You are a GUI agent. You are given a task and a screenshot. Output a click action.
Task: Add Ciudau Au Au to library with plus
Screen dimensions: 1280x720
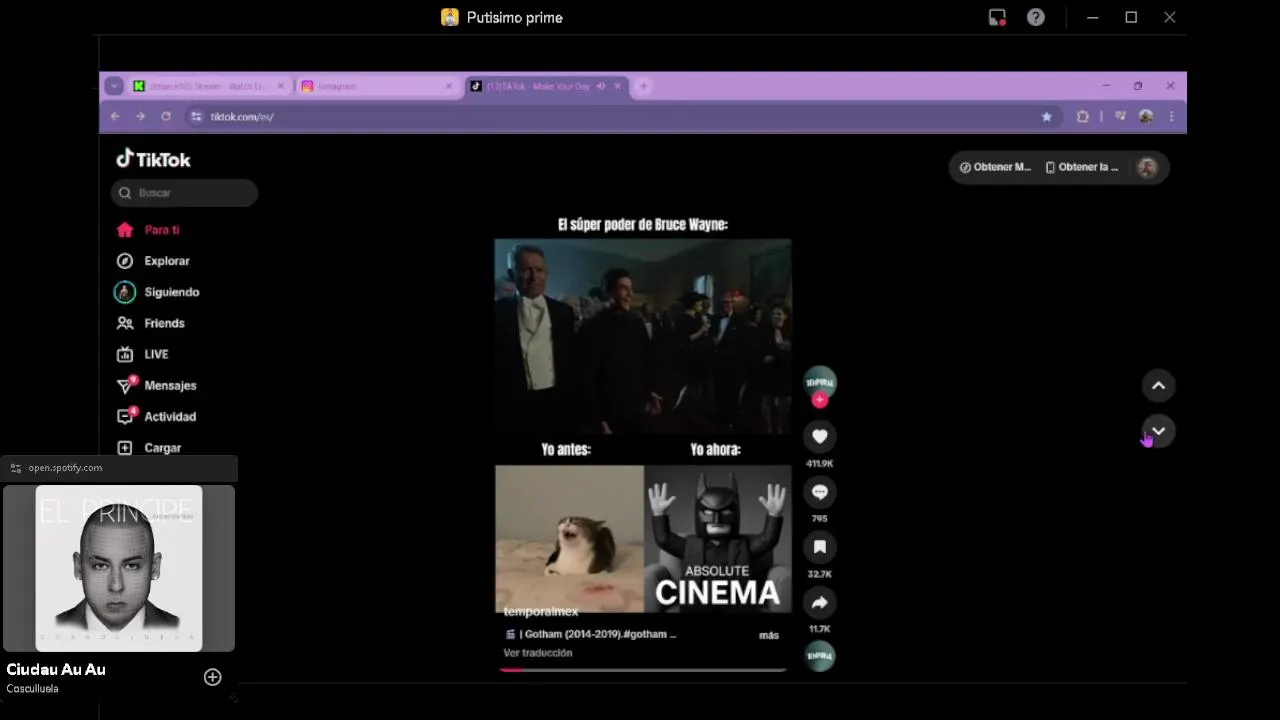click(x=212, y=677)
